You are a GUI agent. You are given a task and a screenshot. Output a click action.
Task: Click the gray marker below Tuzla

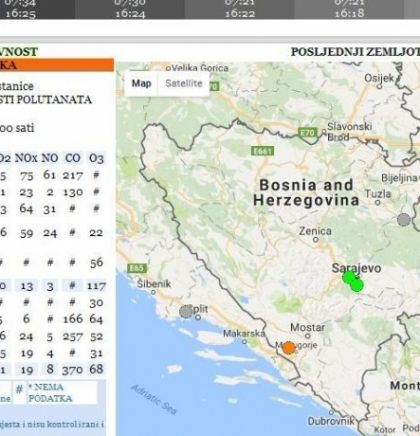point(404,220)
